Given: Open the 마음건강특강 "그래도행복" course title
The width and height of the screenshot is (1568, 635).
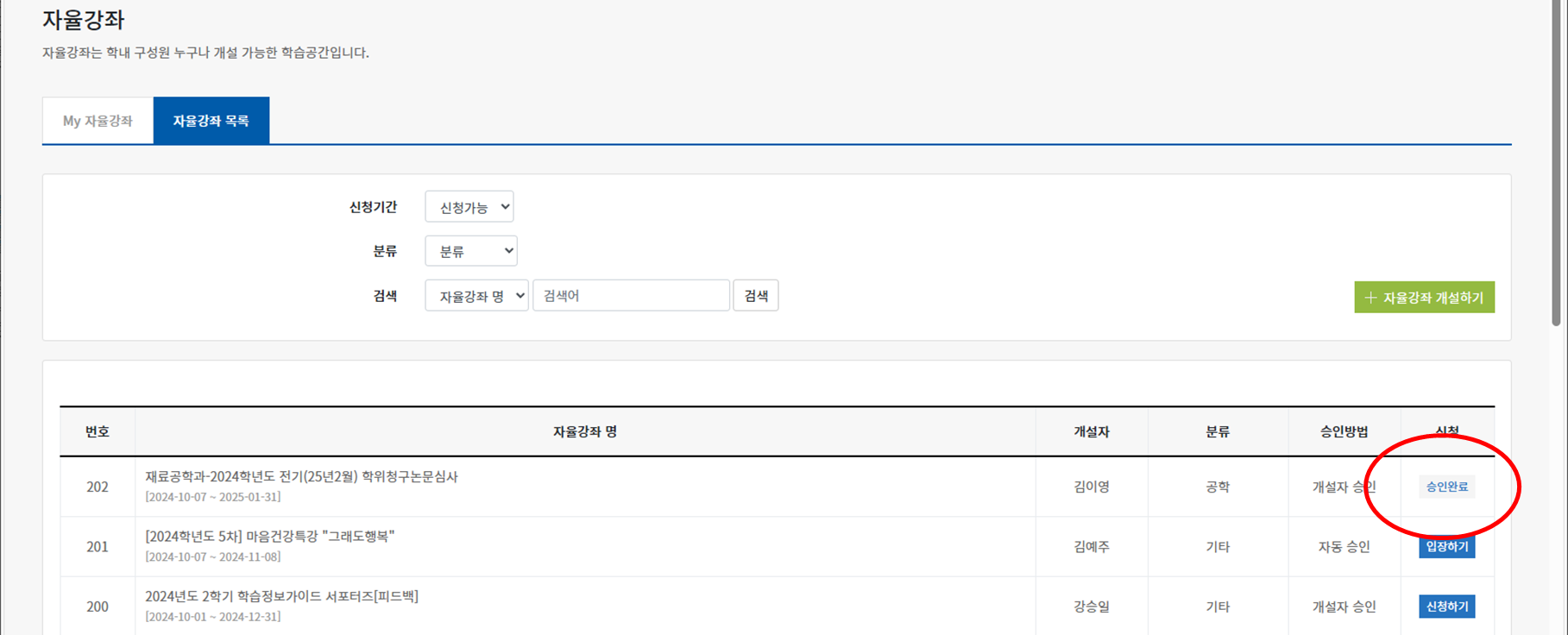Looking at the screenshot, I should point(269,536).
